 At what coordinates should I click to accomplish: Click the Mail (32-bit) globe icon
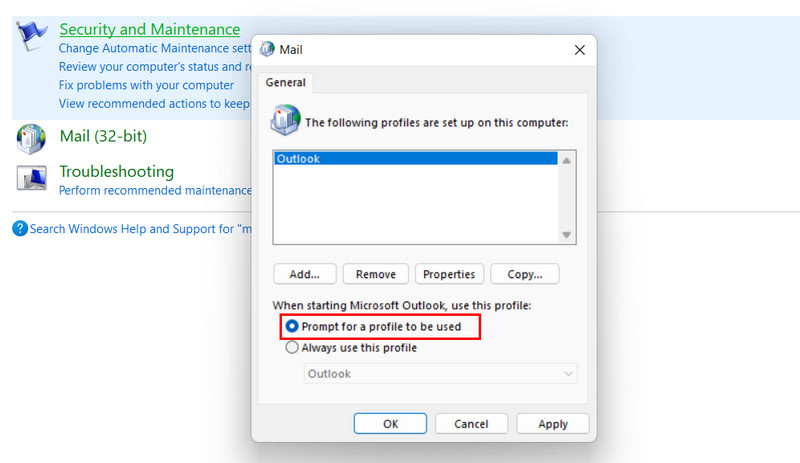[31, 138]
